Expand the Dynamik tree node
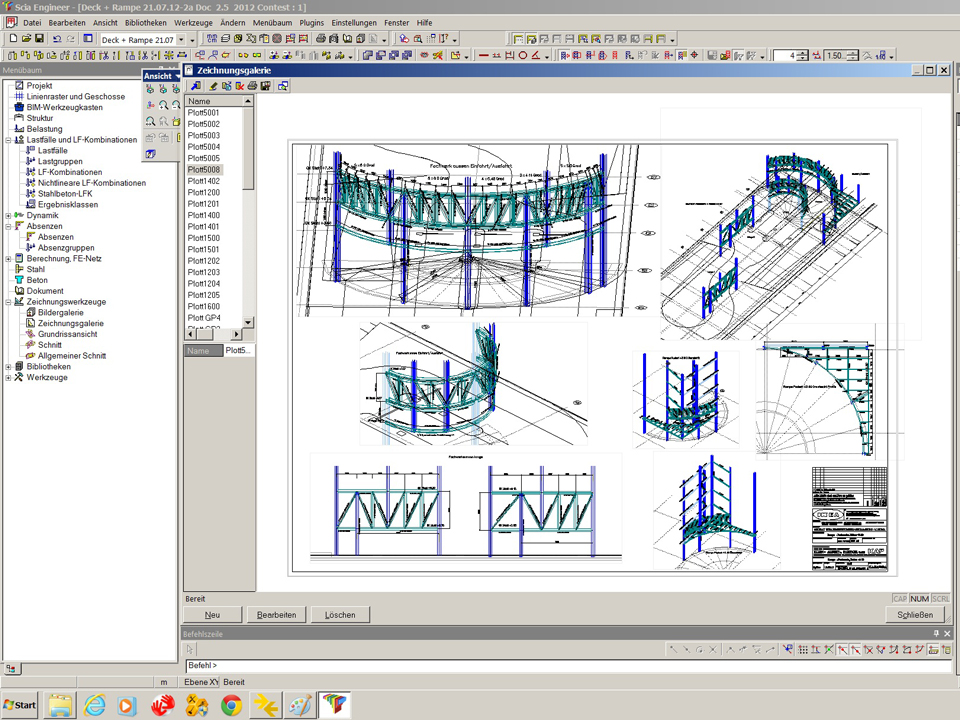This screenshot has height=720, width=960. click(8, 216)
